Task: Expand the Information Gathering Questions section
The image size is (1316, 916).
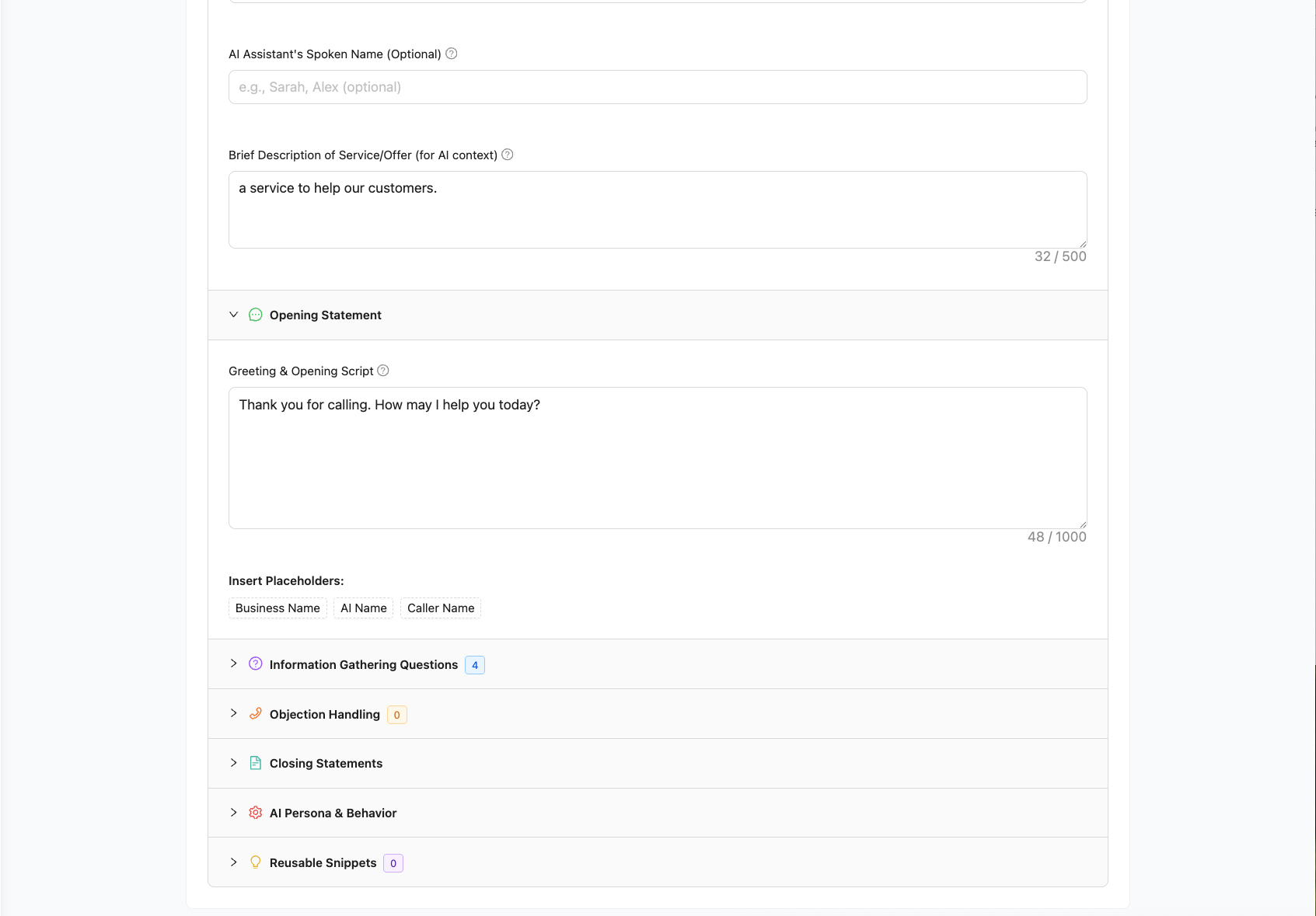Action: pos(233,663)
